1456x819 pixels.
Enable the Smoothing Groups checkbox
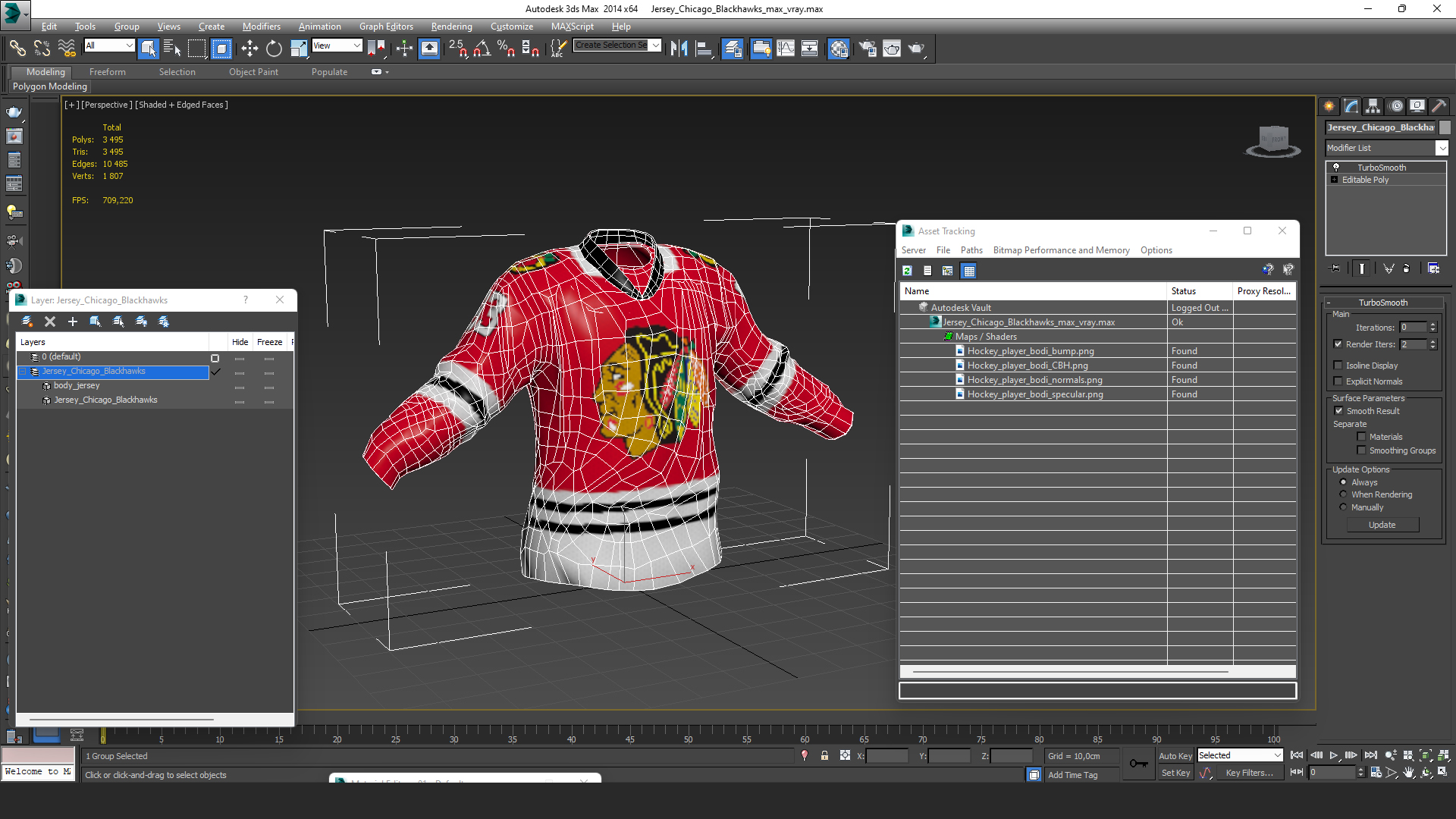coord(1361,450)
